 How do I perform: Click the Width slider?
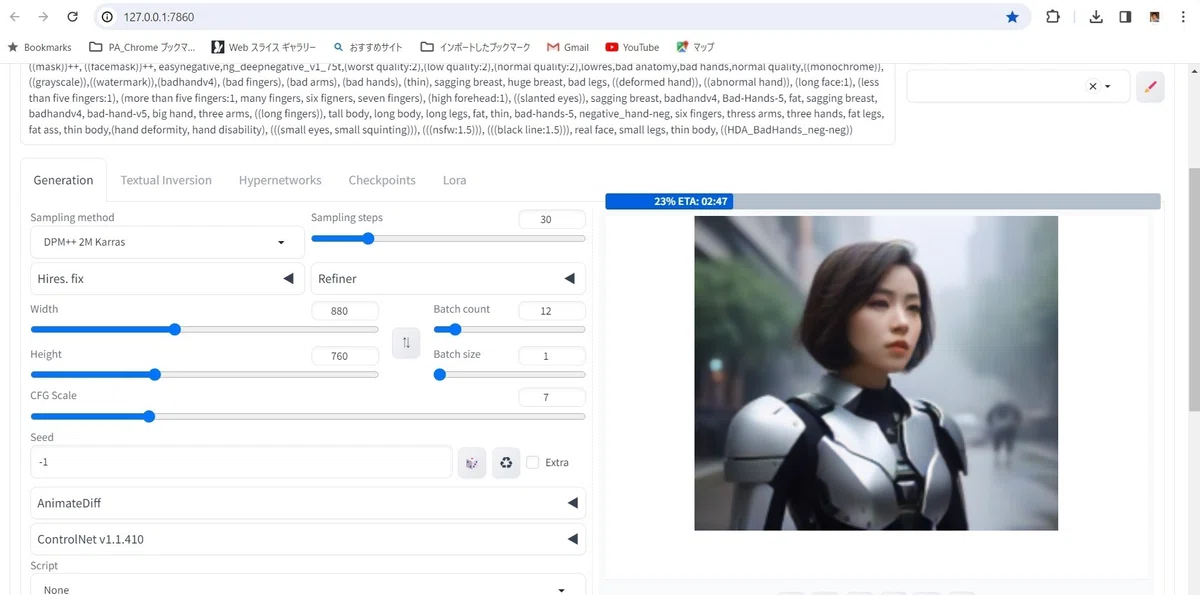coord(205,329)
